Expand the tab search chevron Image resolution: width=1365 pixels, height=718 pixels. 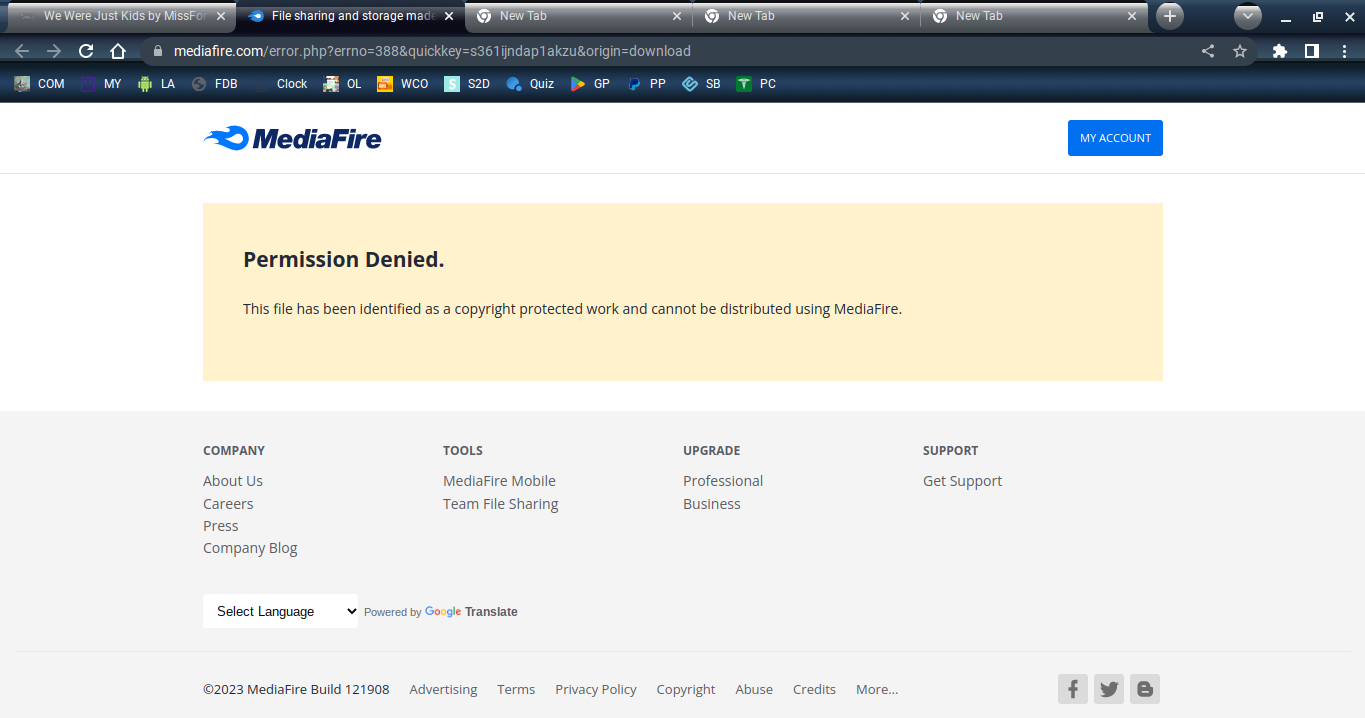point(1248,16)
